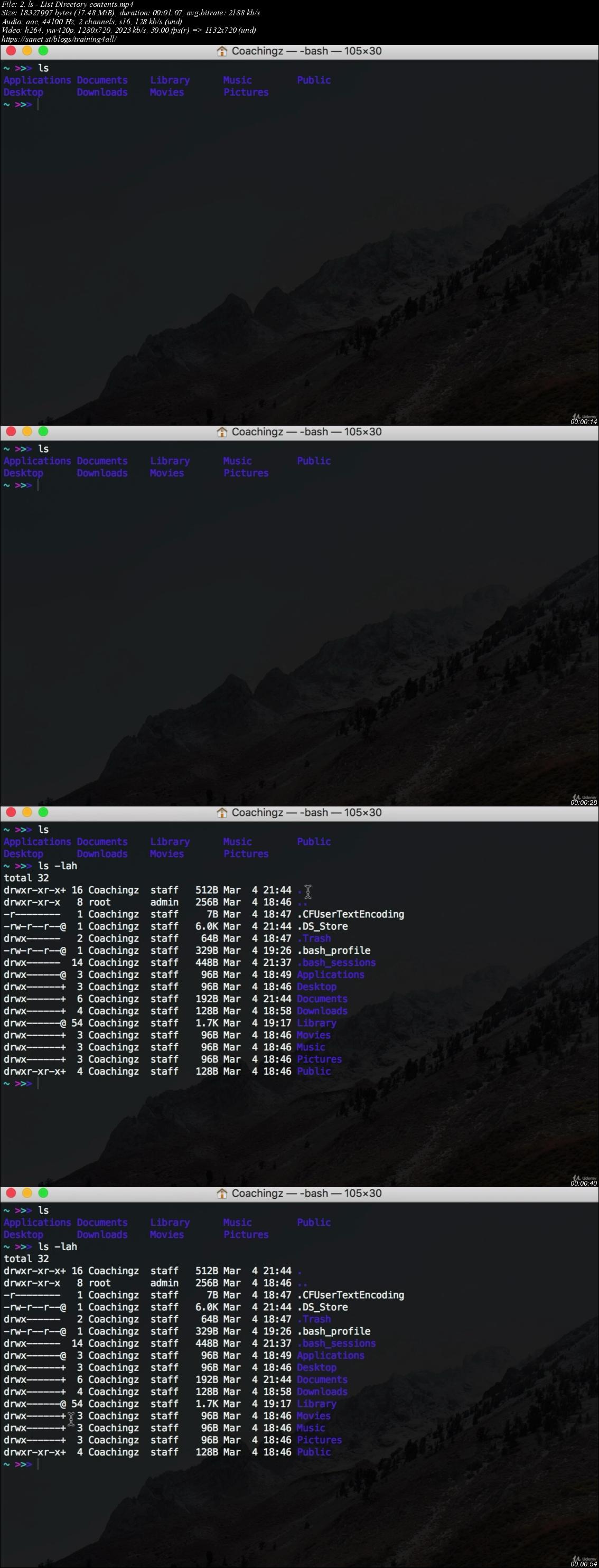Click the home folder title icon, 00:00:28 frame
This screenshot has height=1568, width=599.
(x=222, y=431)
